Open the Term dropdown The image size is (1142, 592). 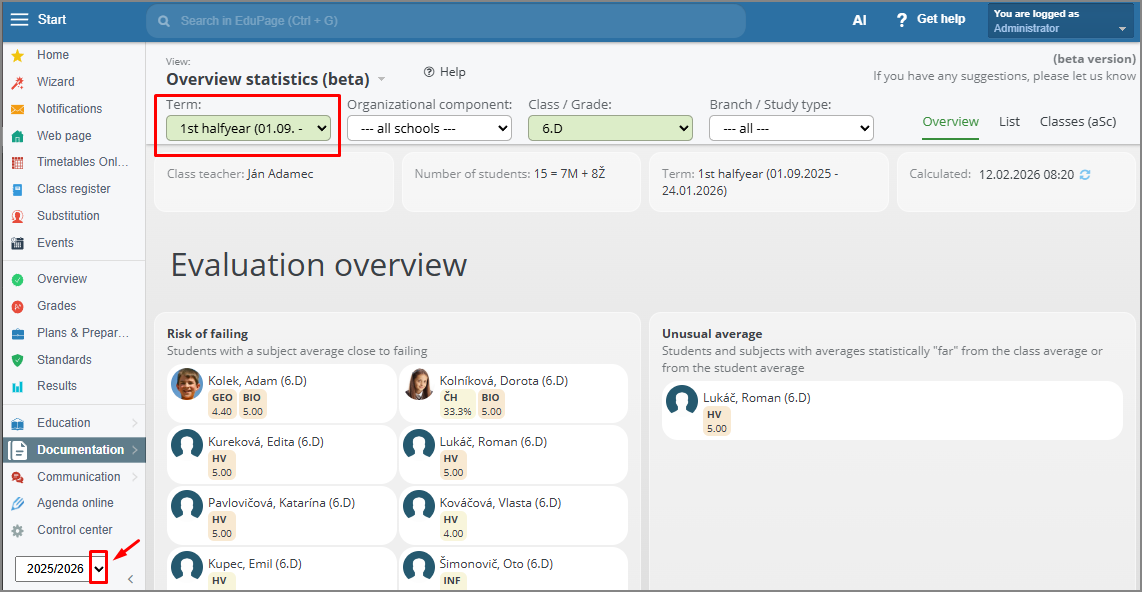pos(248,128)
